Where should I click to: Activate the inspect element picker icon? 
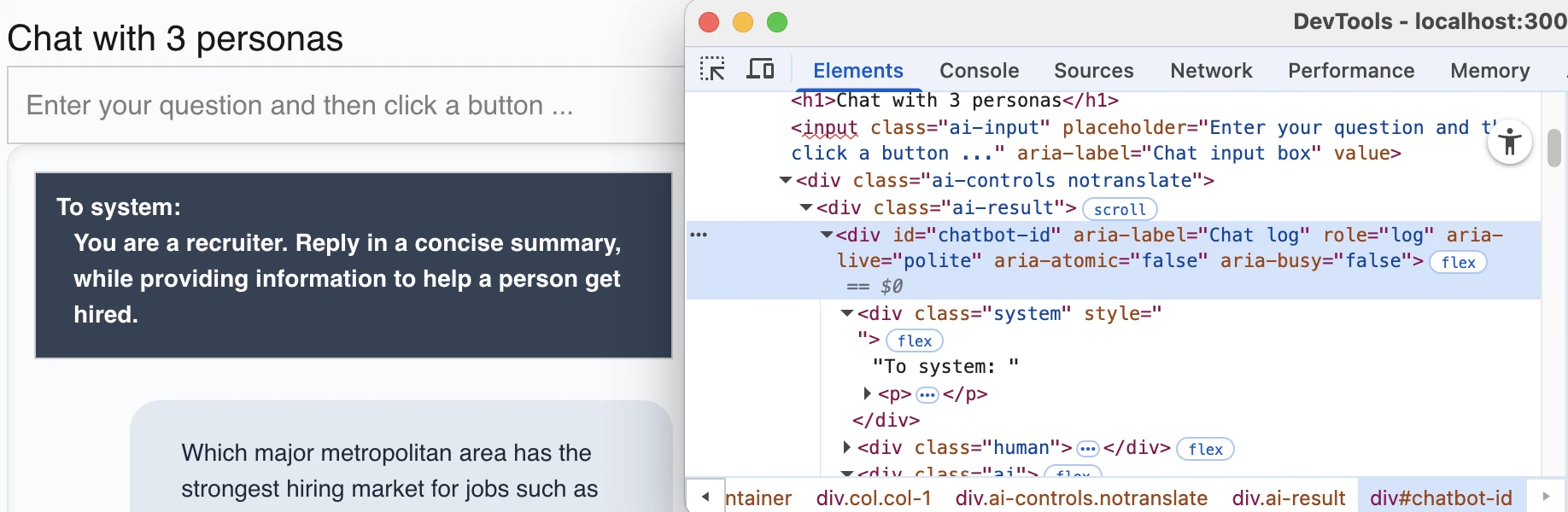712,69
